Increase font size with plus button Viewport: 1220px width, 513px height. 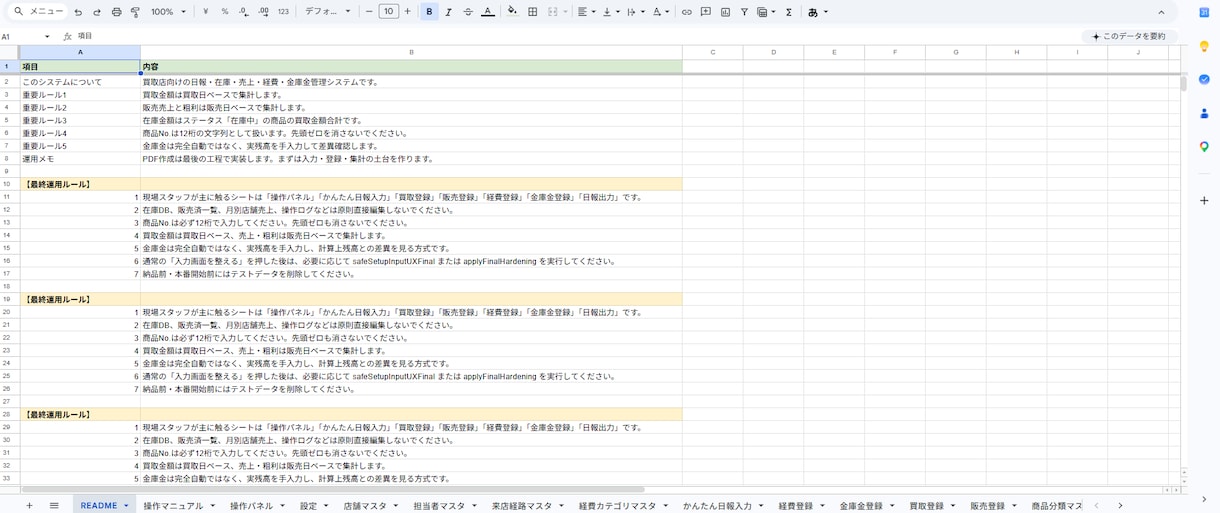[x=407, y=12]
